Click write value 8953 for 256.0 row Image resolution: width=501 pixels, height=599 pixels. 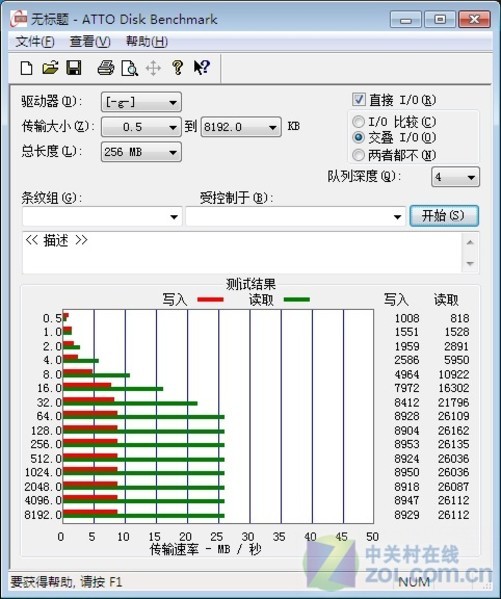coord(407,444)
